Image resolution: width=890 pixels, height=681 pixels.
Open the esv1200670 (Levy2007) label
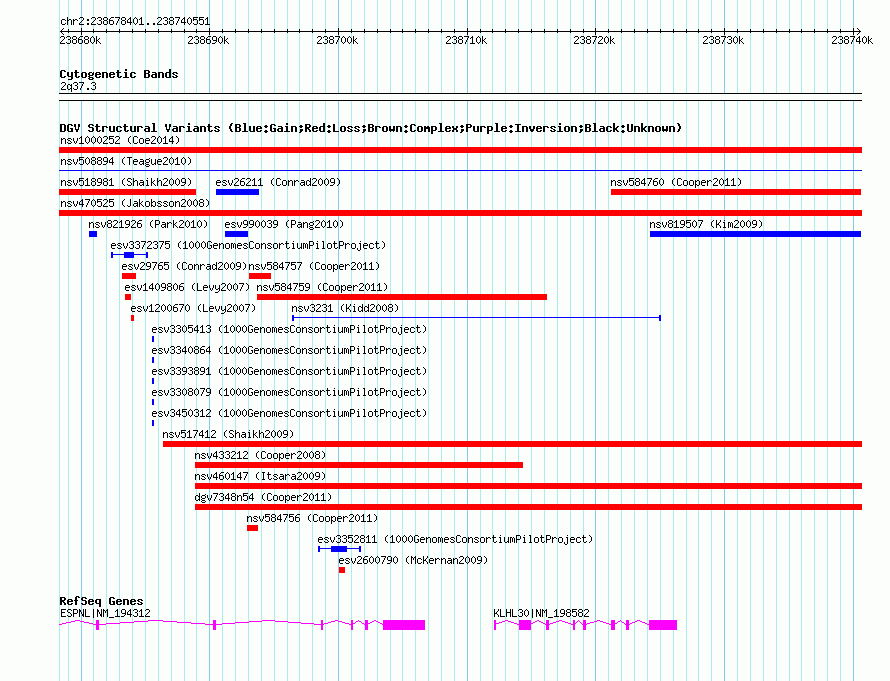point(193,308)
